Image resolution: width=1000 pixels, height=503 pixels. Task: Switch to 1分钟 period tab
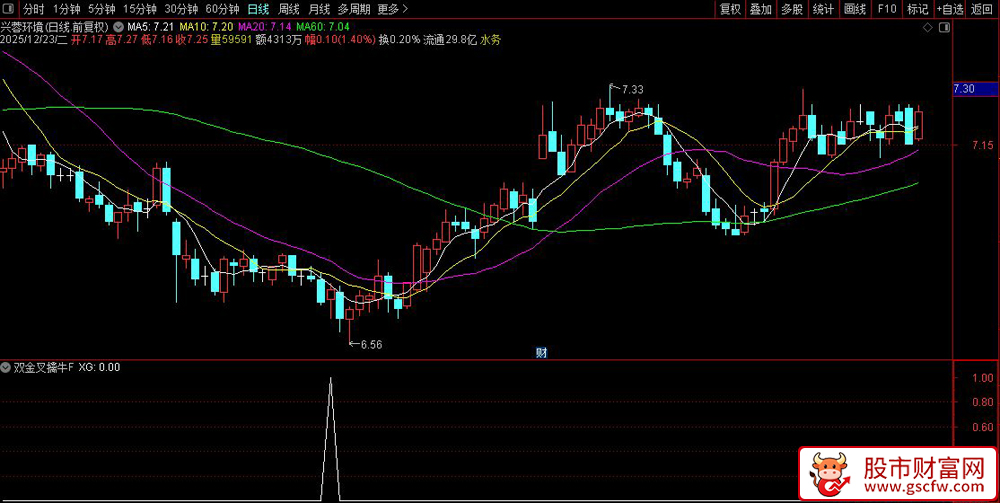pos(66,9)
